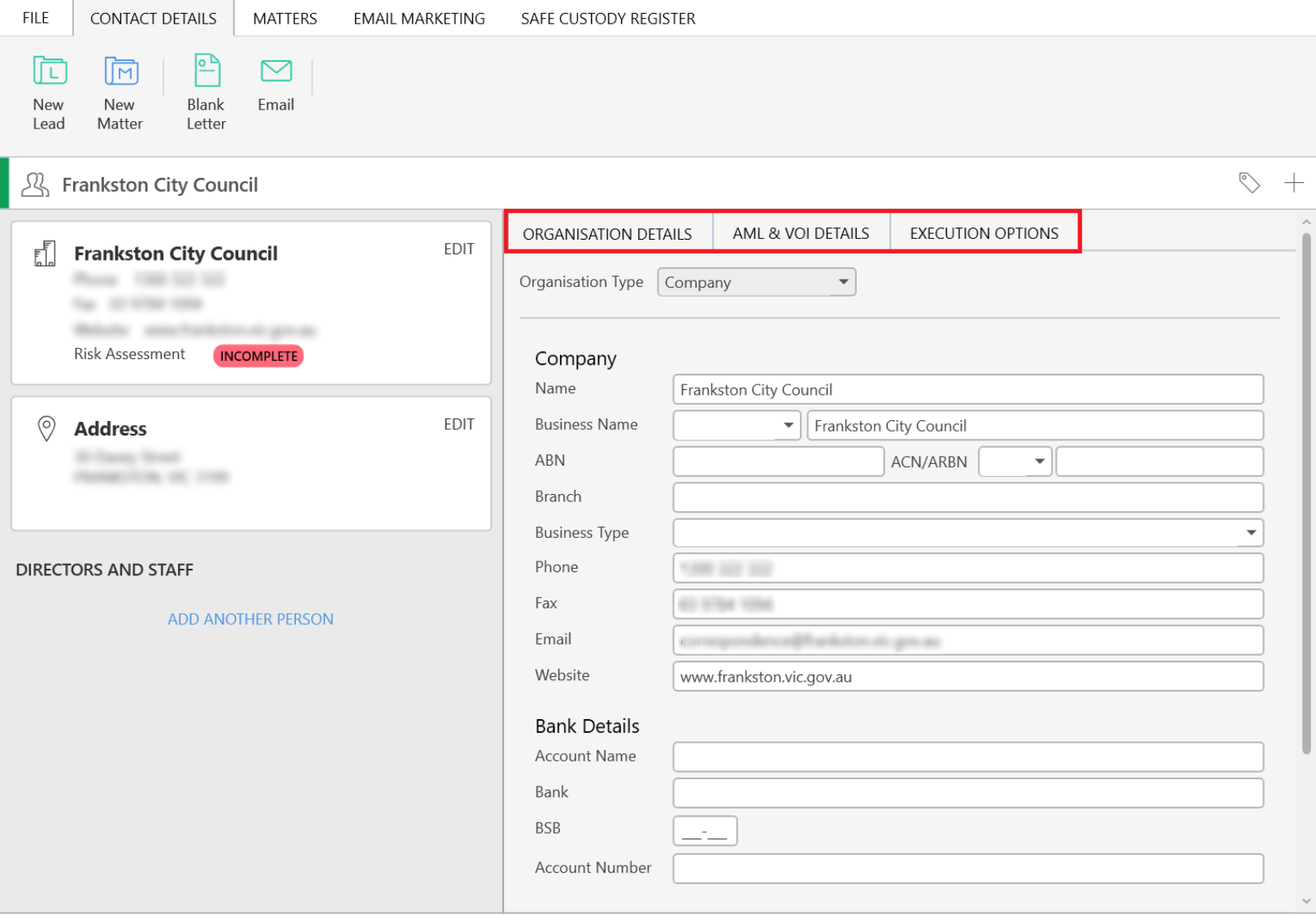Click the location pin Address icon
This screenshot has width=1316, height=915.
coord(47,428)
